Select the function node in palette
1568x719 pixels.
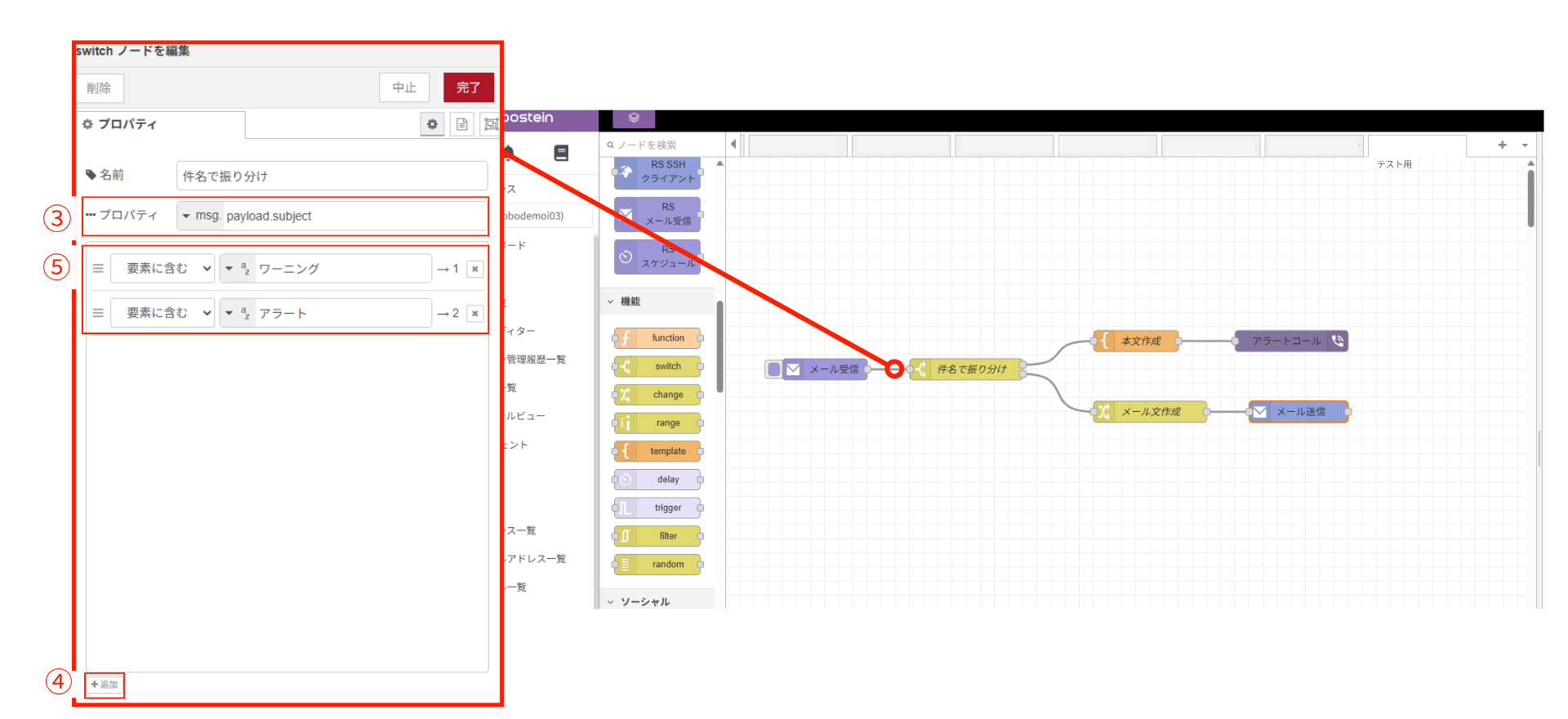pos(657,338)
